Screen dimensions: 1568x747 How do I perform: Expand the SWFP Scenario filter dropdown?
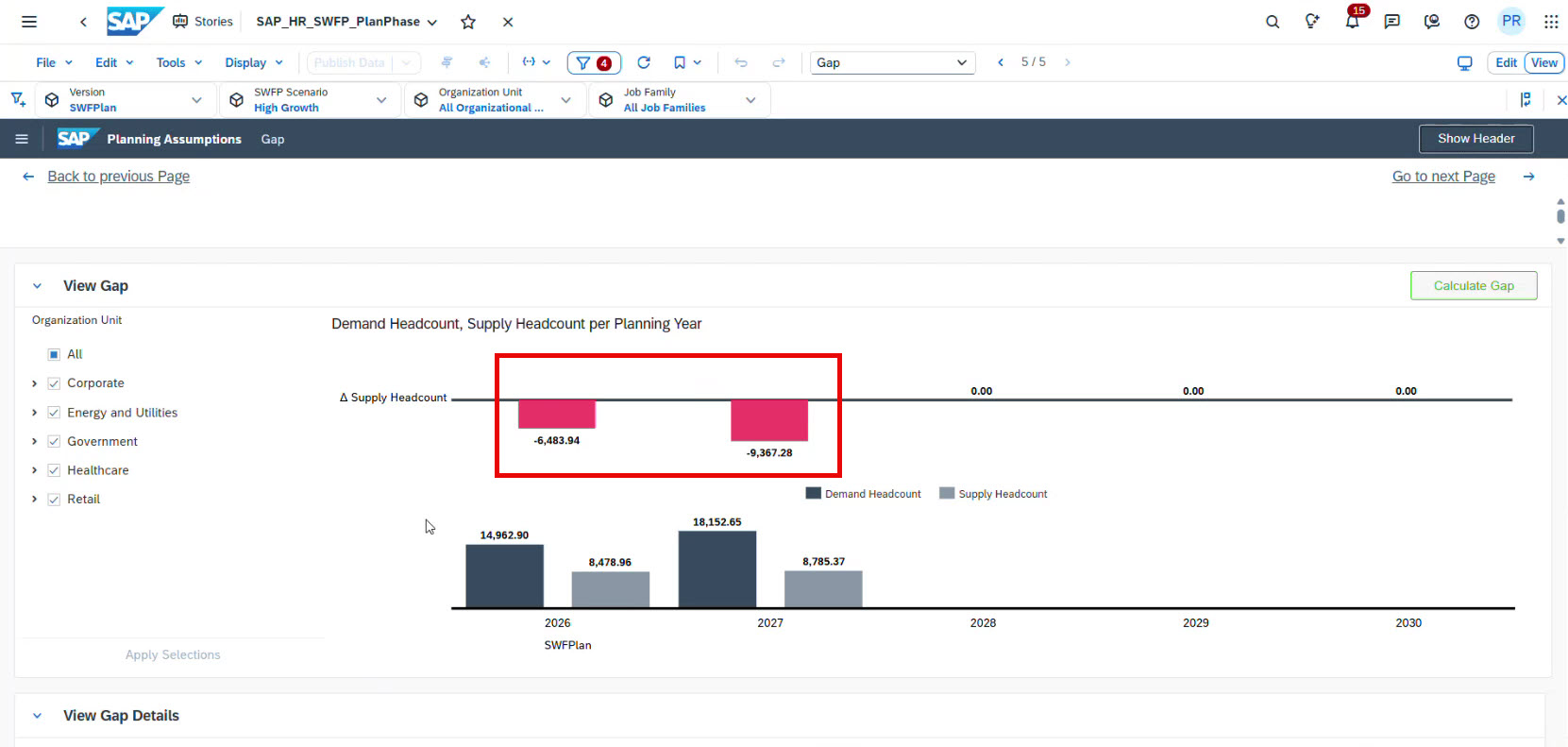click(381, 100)
